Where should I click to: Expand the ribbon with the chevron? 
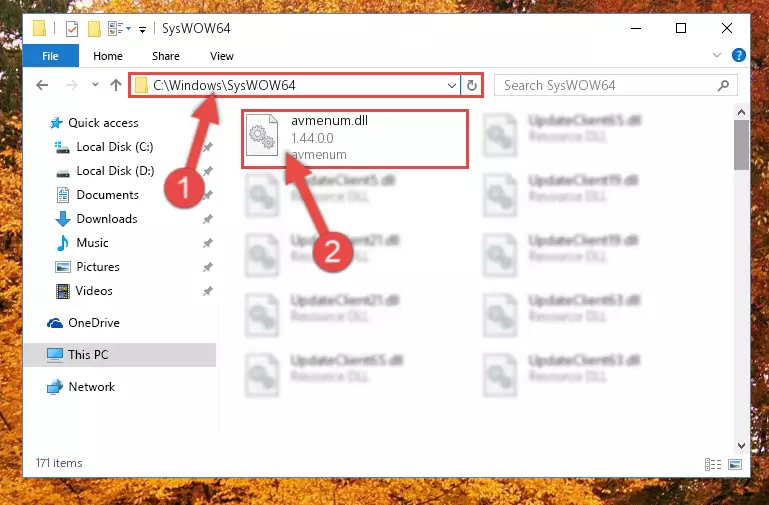point(717,55)
